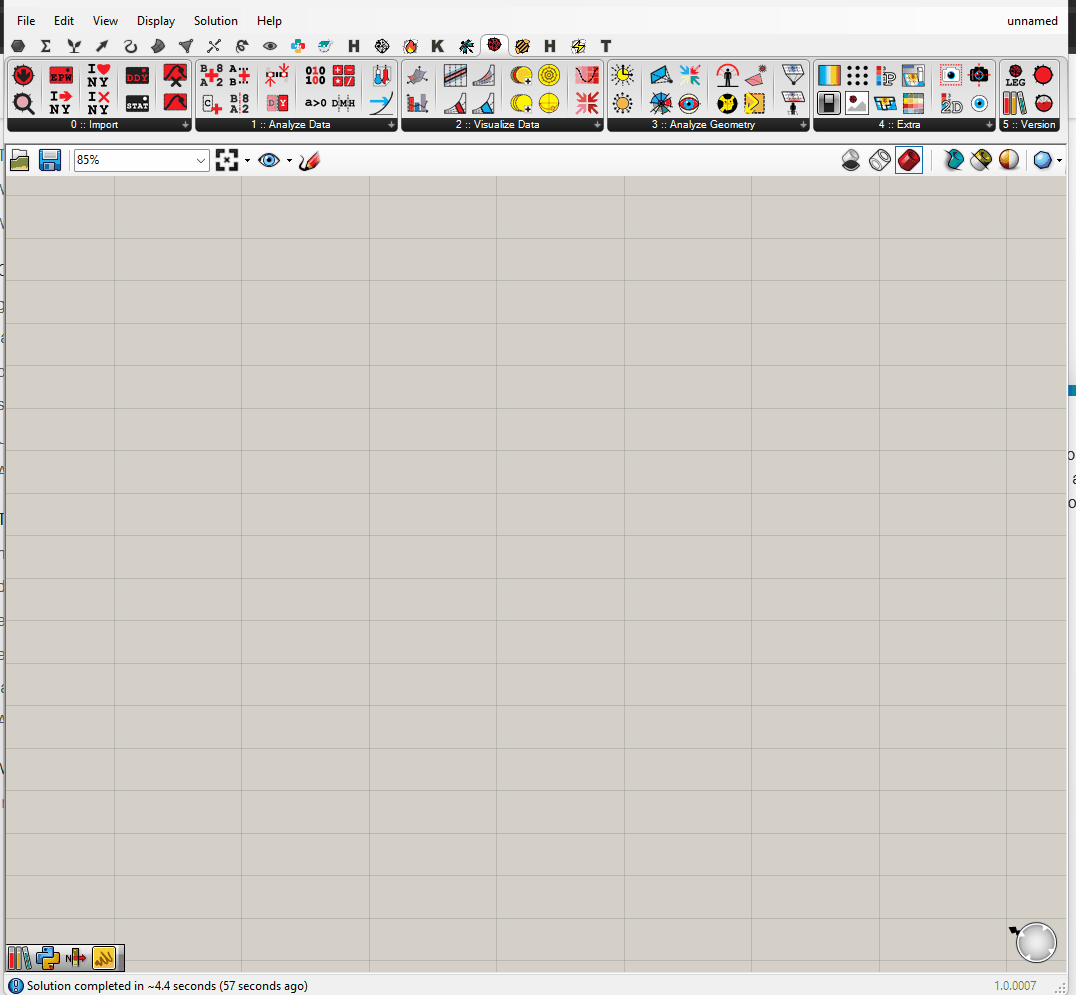Click the a>0 conditional statement icon
Image resolution: width=1076 pixels, height=995 pixels.
click(x=315, y=103)
